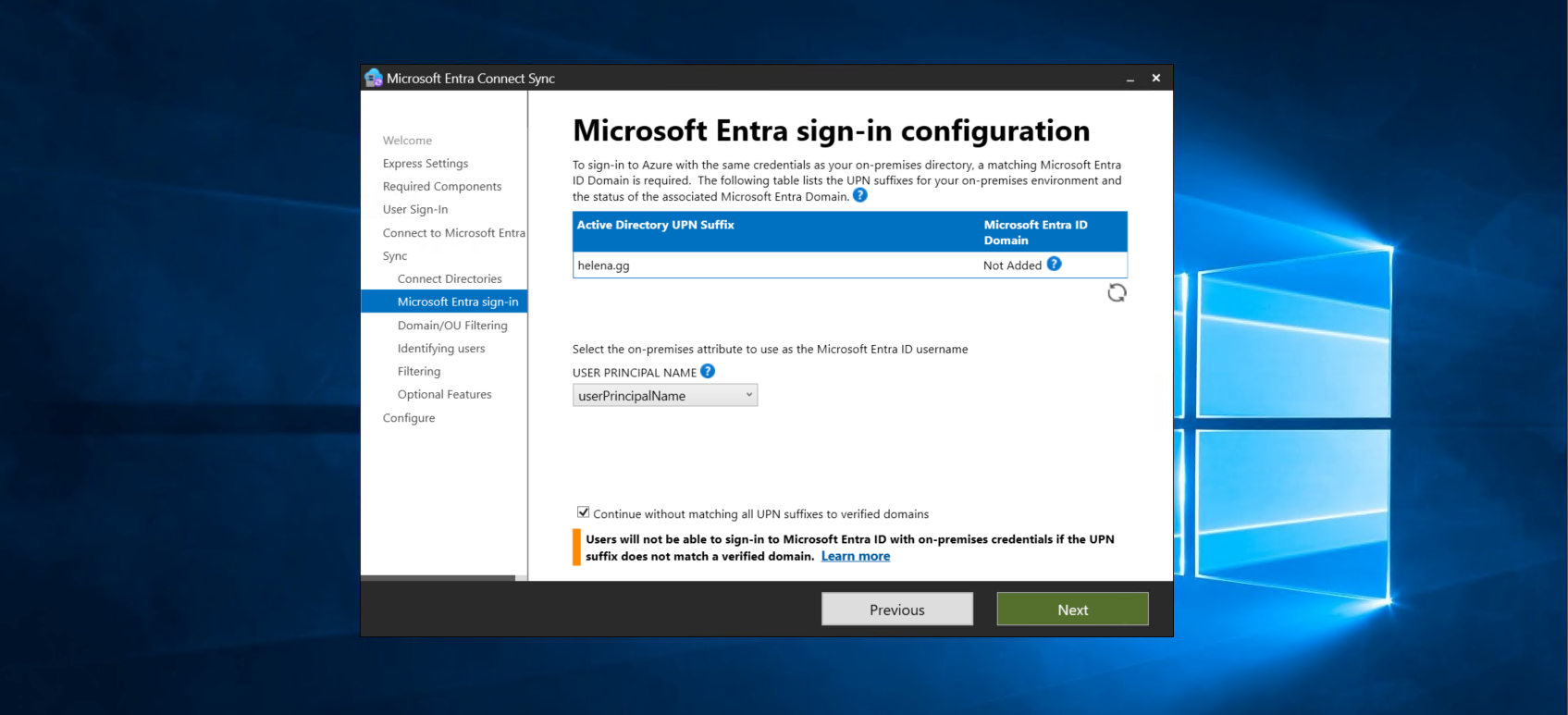Open the userPrincipalName dropdown

664,396
